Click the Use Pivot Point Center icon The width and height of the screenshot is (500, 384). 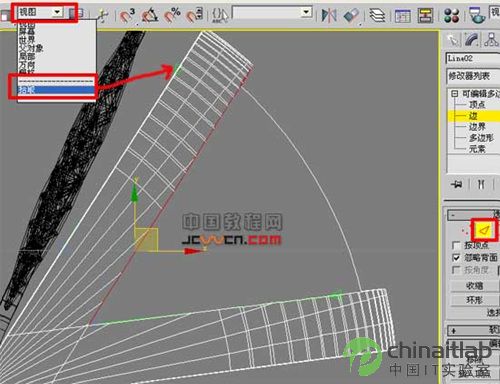point(76,14)
